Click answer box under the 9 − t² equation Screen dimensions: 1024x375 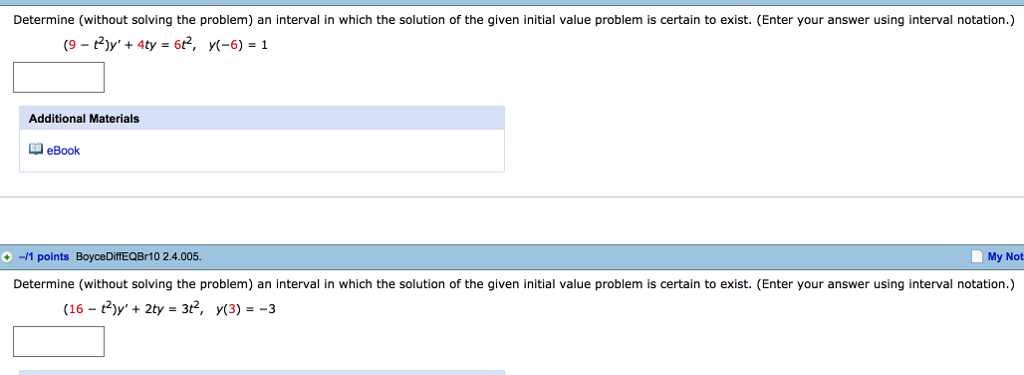click(x=59, y=78)
